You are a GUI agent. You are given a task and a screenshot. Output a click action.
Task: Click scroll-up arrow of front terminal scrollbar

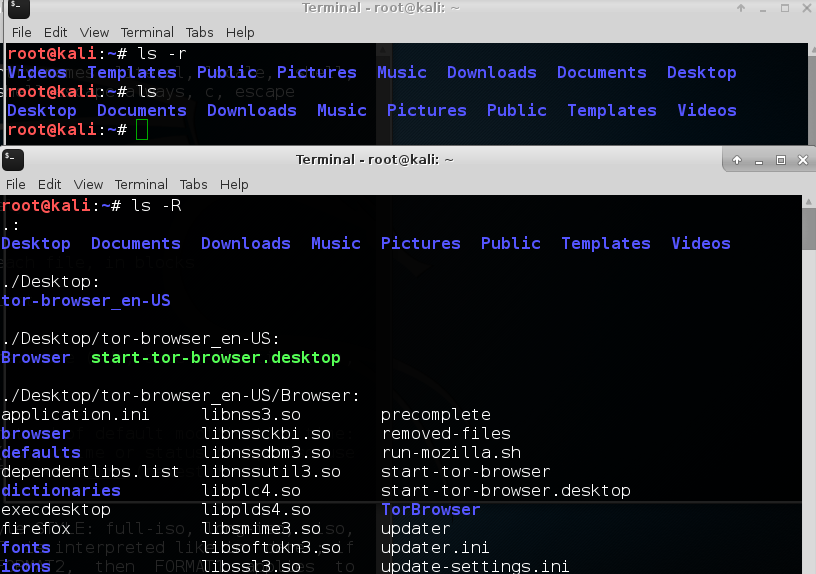[809, 202]
